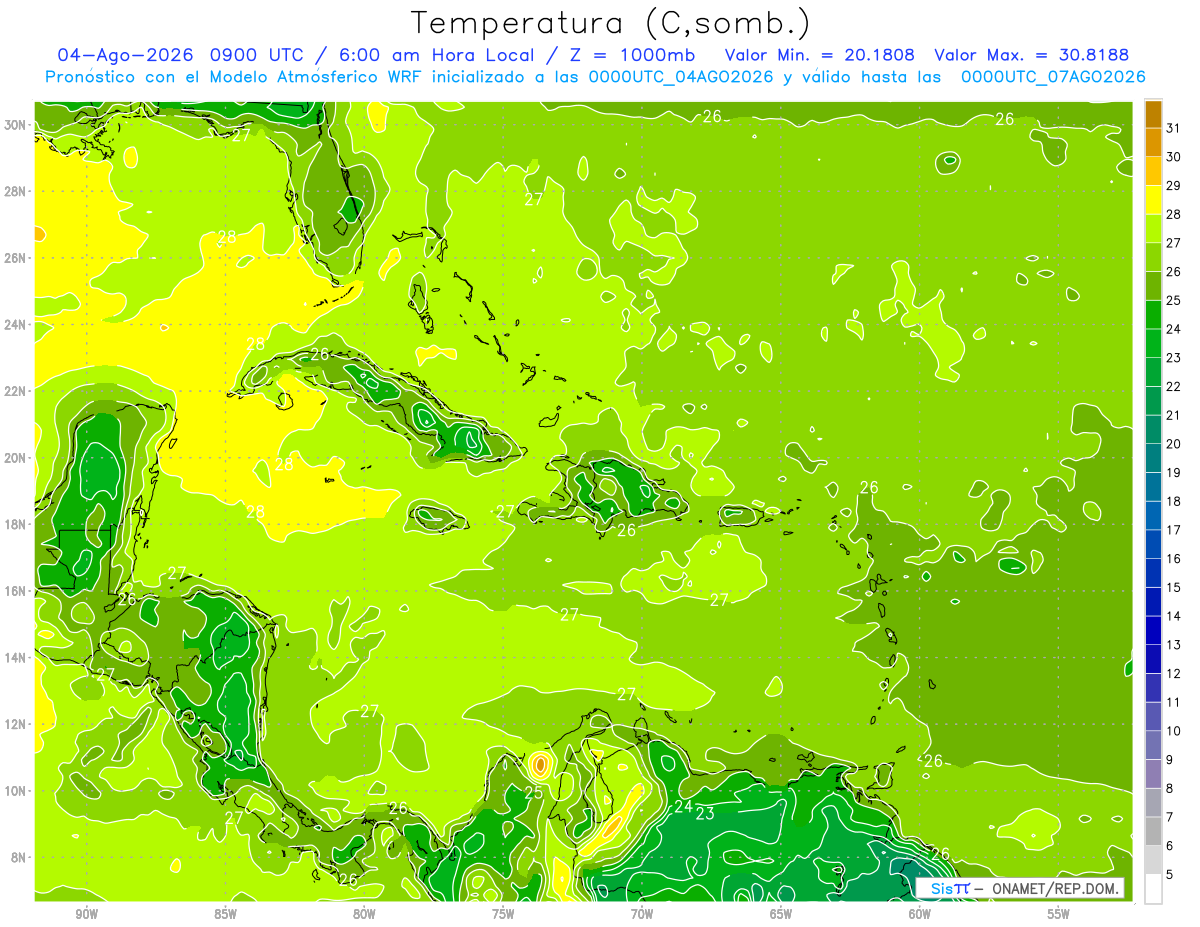Click the legend swatch between 24 and 25

[x=1153, y=314]
